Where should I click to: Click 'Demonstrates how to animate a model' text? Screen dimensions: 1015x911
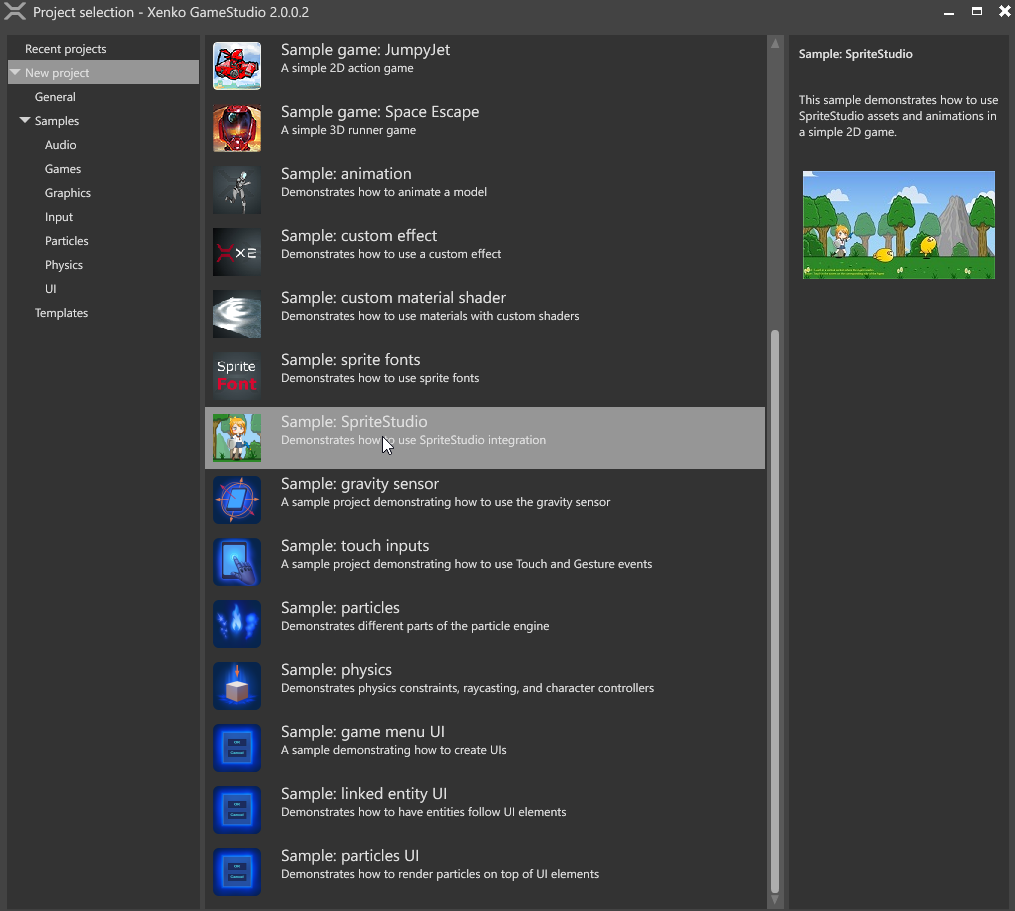384,192
